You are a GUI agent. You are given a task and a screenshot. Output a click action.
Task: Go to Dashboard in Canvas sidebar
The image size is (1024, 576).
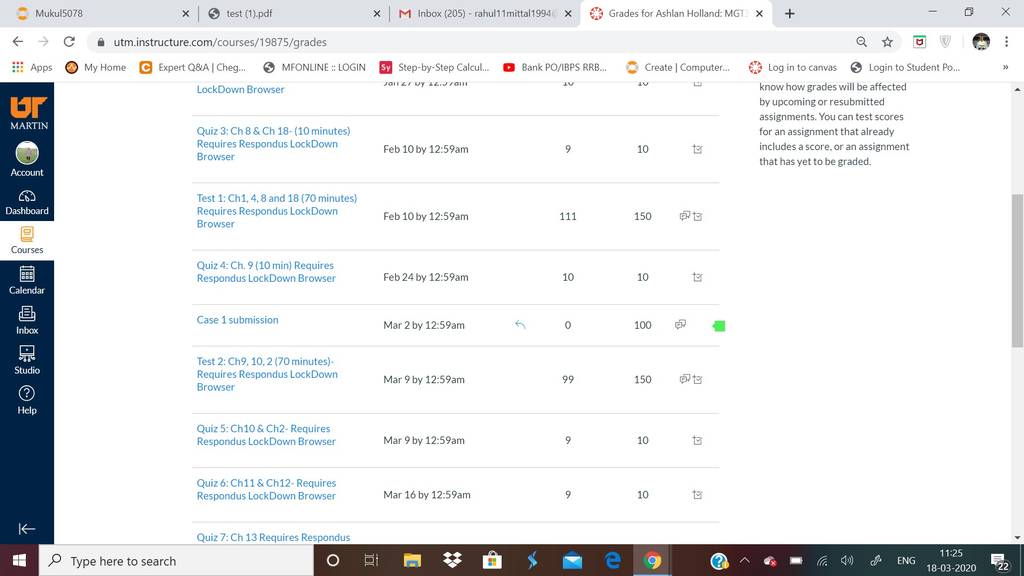tap(27, 202)
